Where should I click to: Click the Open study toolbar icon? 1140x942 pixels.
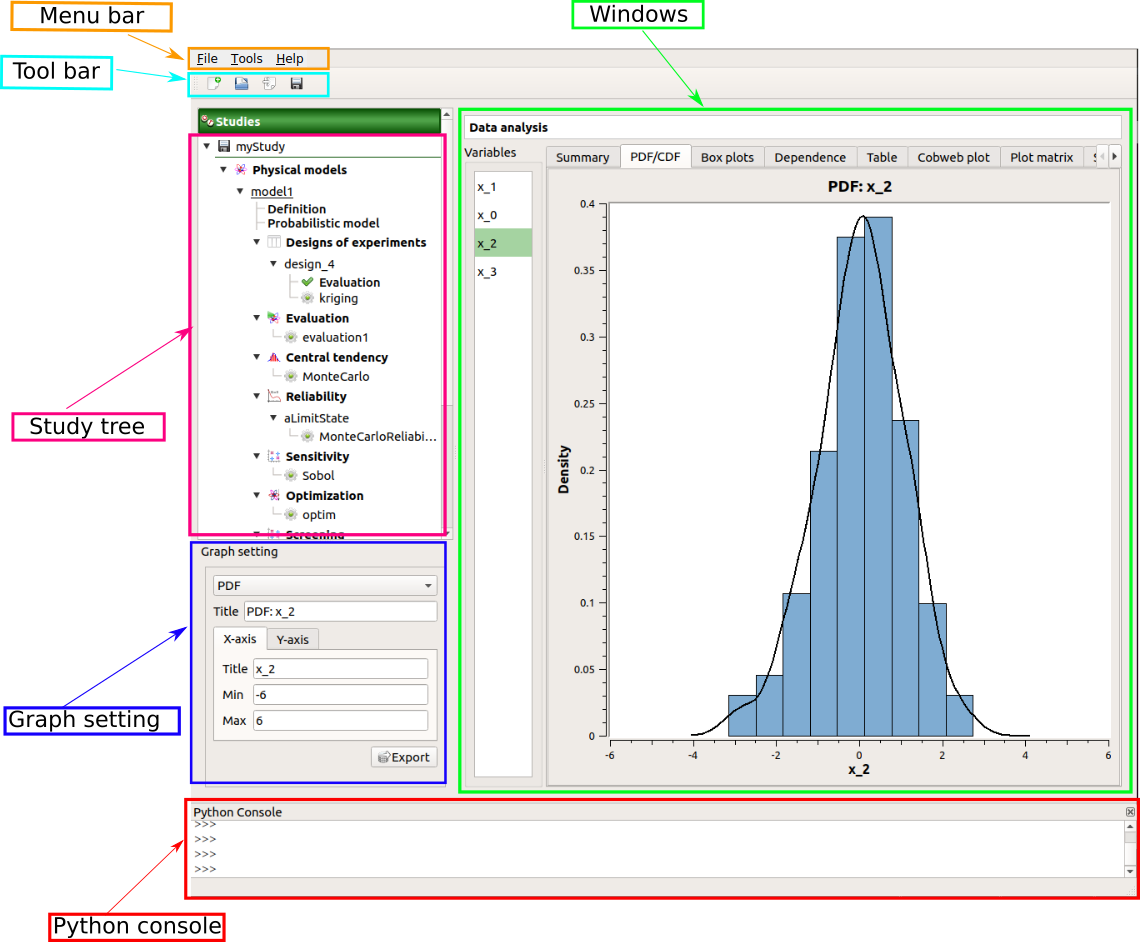point(241,84)
